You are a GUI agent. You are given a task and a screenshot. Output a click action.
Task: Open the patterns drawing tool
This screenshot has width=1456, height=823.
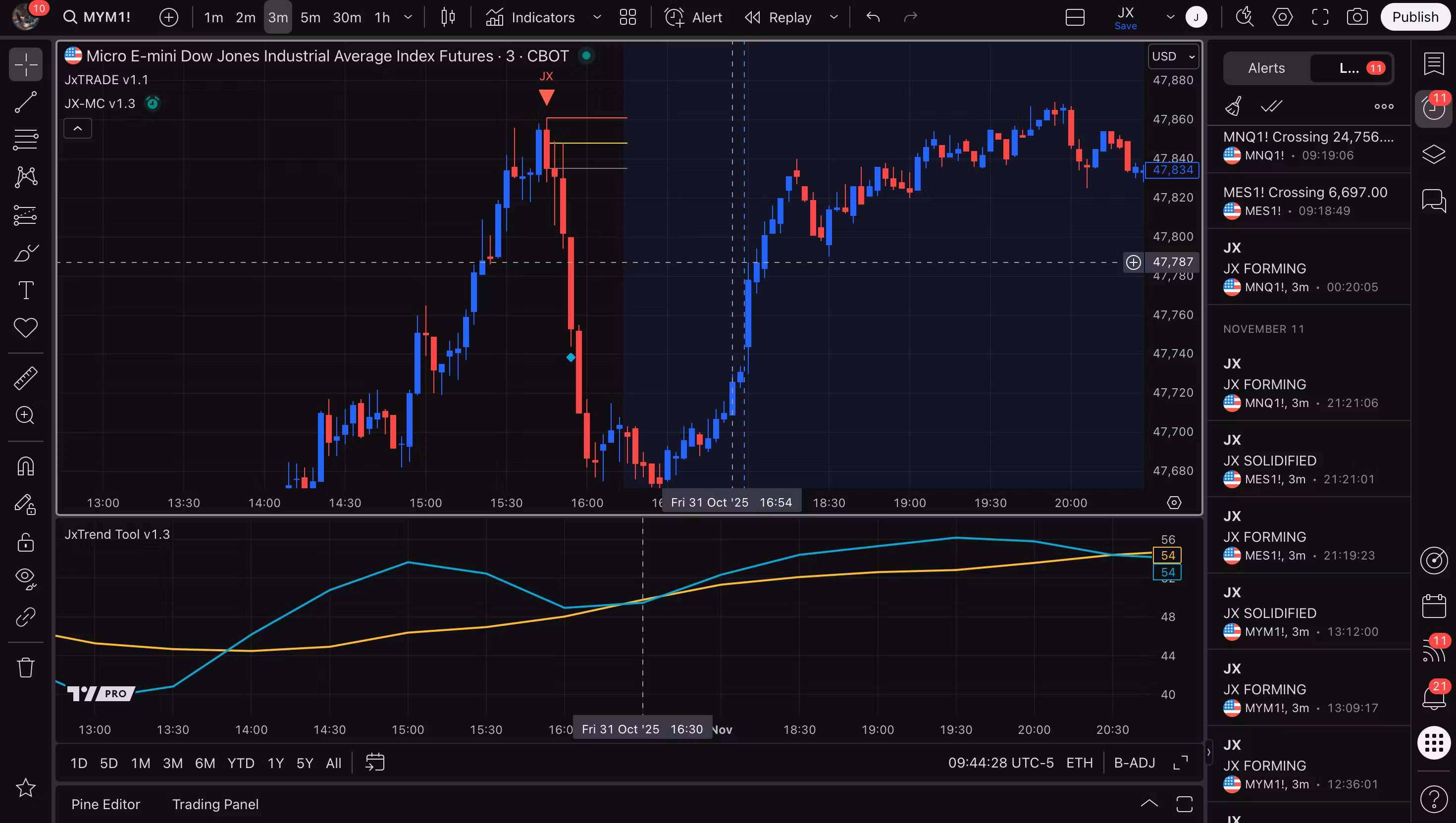coord(25,177)
